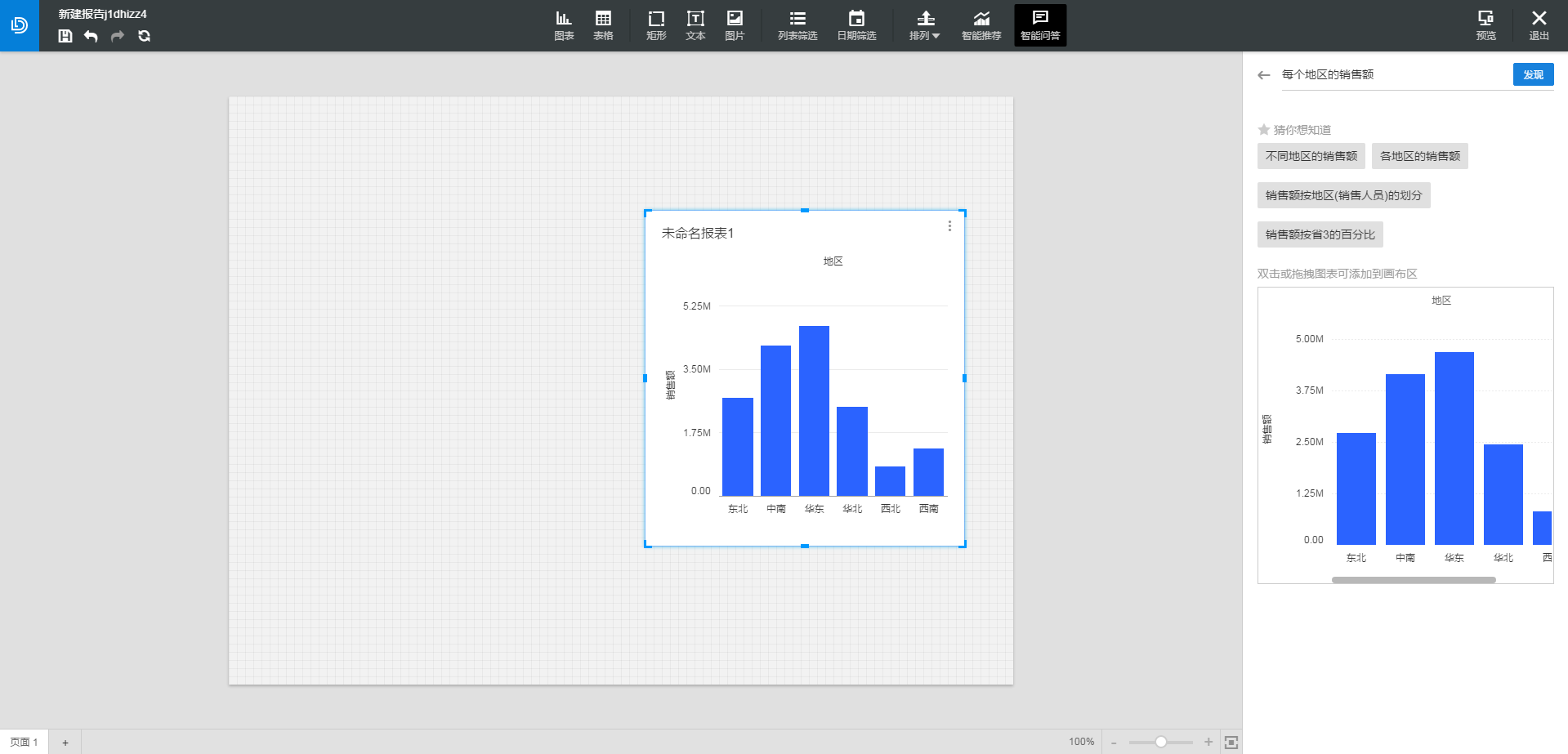Viewport: 1568px width, 754px height.
Task: Open 智能推荐 smart recommendations
Action: click(981, 25)
